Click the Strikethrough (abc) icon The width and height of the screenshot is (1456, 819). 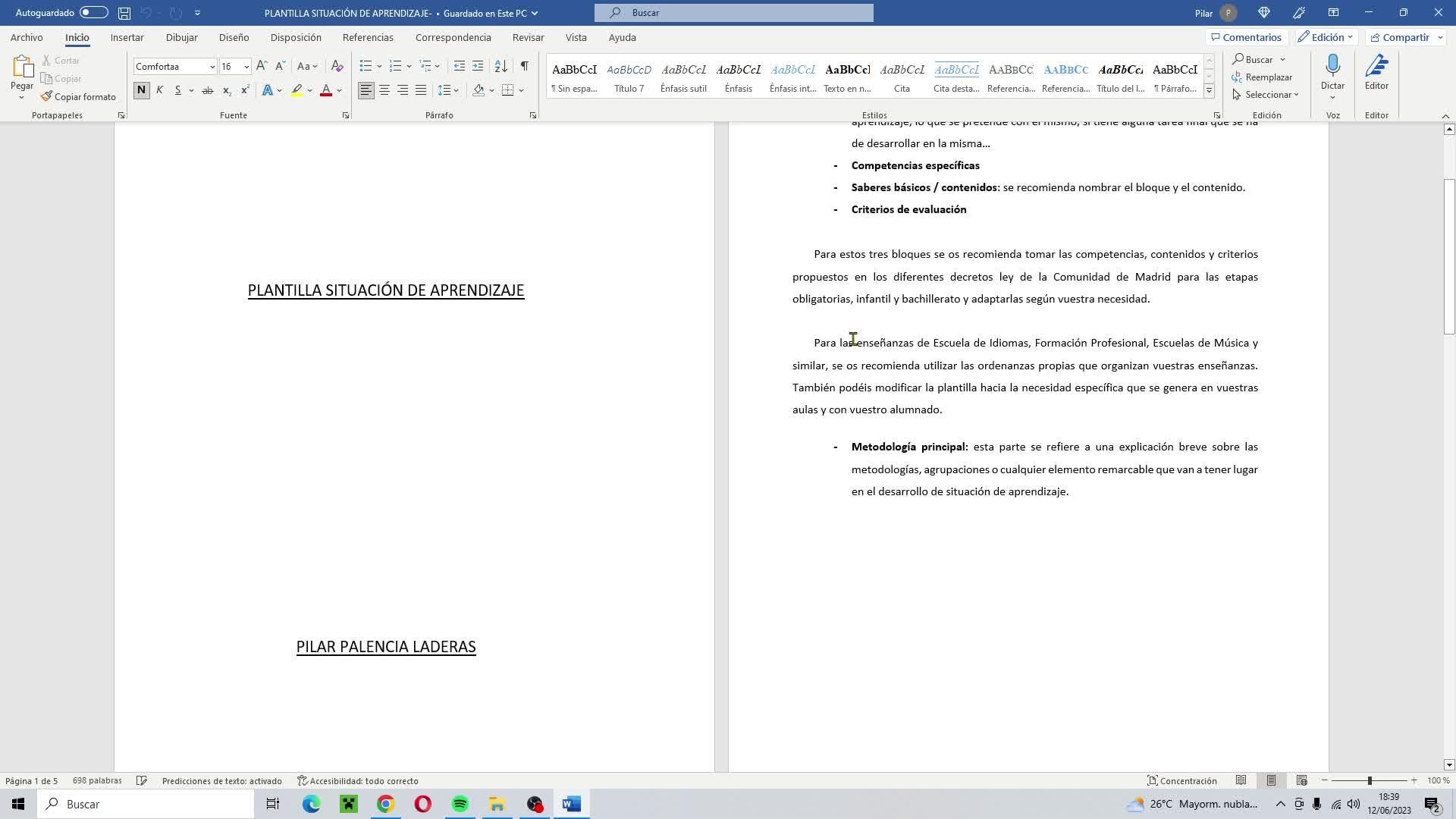(x=207, y=90)
